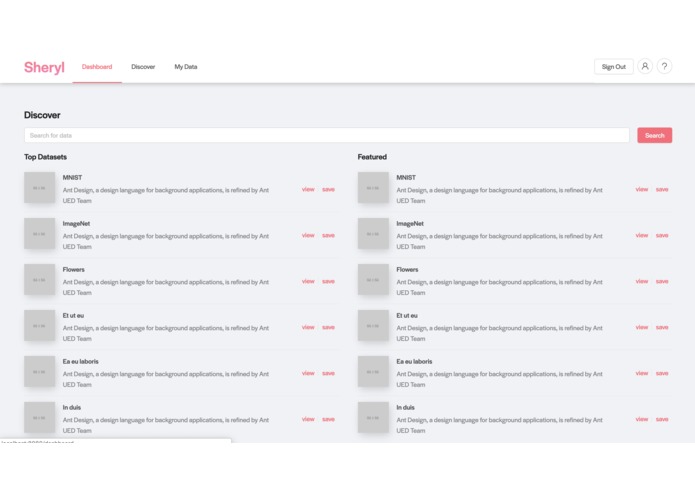View MNIST in Top Datasets

point(308,190)
